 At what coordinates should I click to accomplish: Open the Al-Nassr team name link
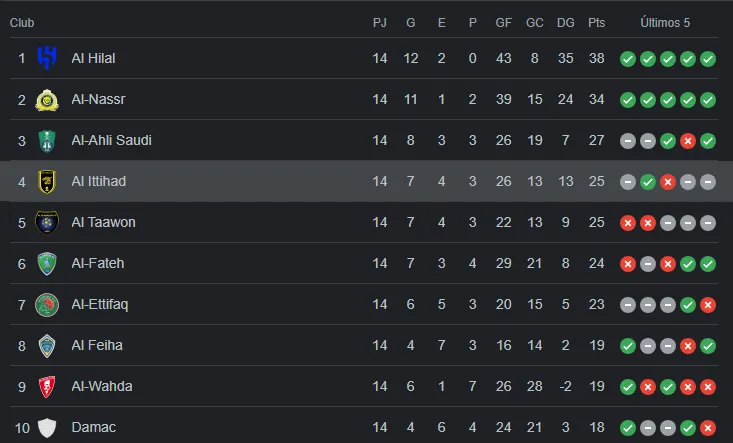click(x=98, y=99)
